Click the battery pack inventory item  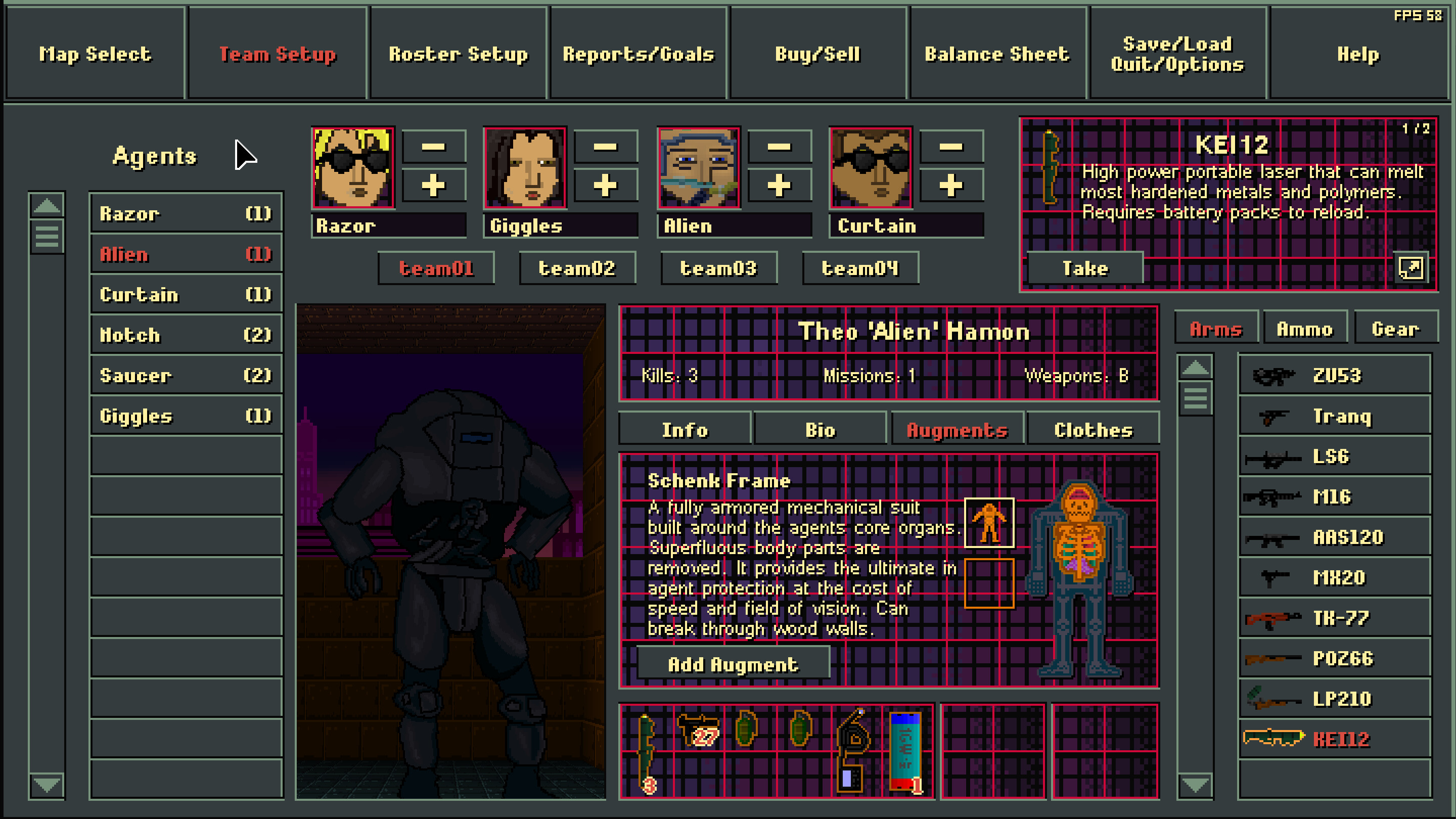pyautogui.click(x=905, y=752)
